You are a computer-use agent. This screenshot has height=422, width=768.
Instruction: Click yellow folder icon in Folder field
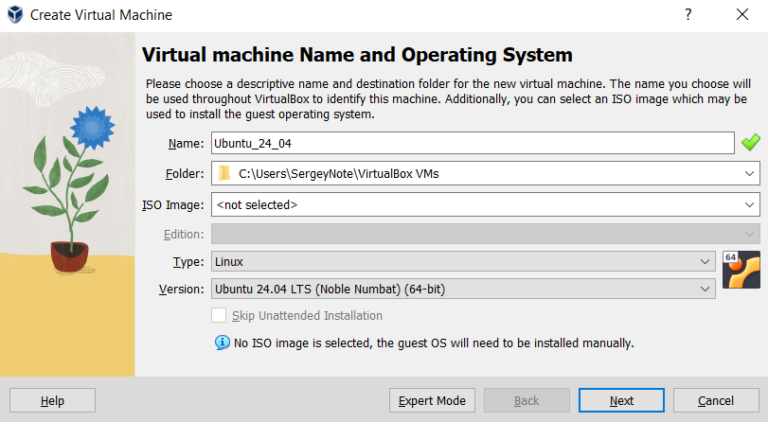[x=225, y=174]
